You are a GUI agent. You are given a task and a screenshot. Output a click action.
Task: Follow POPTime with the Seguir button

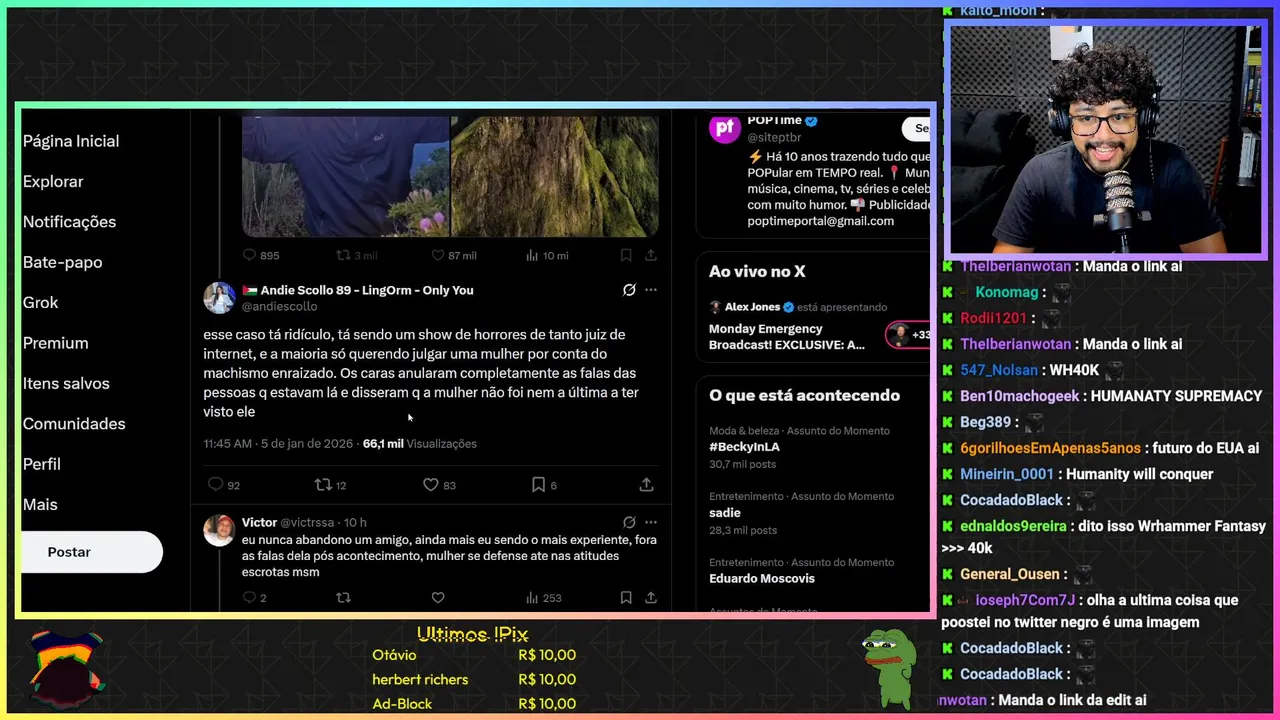pos(917,128)
